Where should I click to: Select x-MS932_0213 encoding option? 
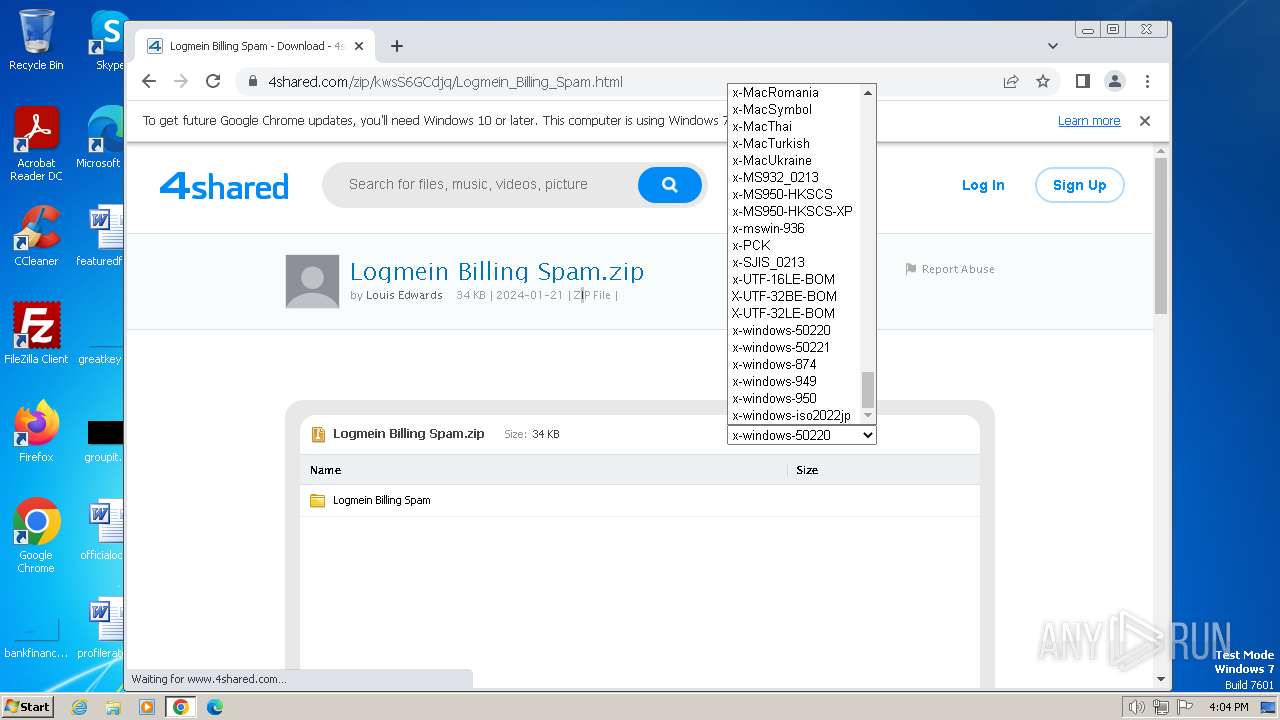click(x=794, y=177)
